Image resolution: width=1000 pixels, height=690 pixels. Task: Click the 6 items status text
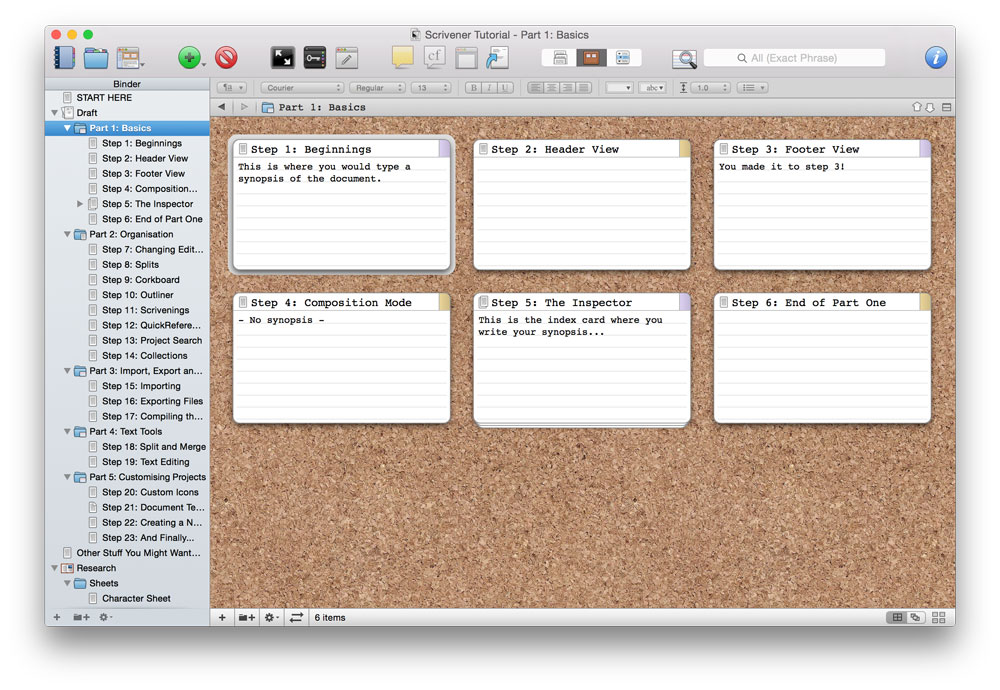click(330, 618)
